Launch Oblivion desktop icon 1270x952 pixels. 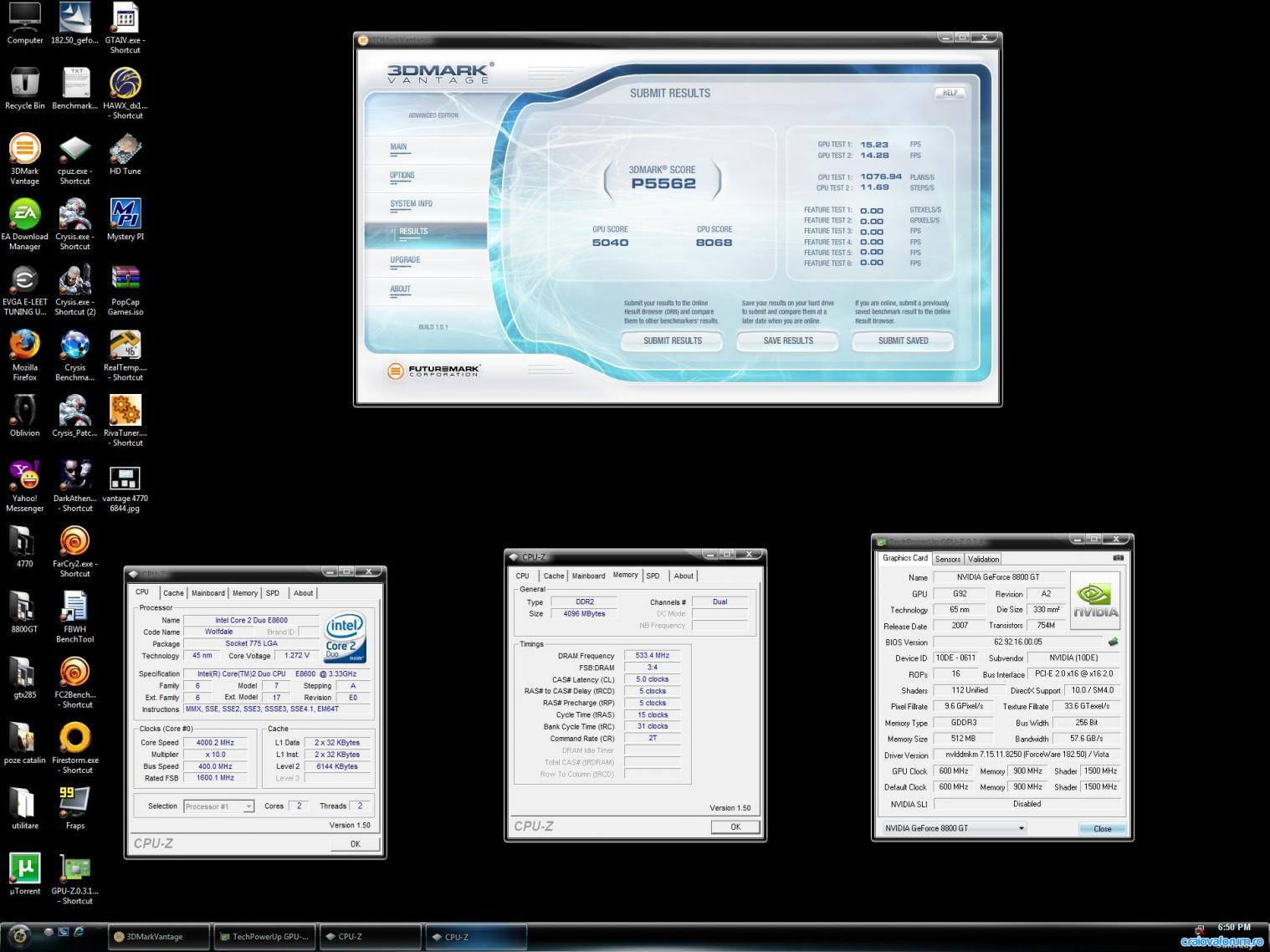tap(24, 416)
